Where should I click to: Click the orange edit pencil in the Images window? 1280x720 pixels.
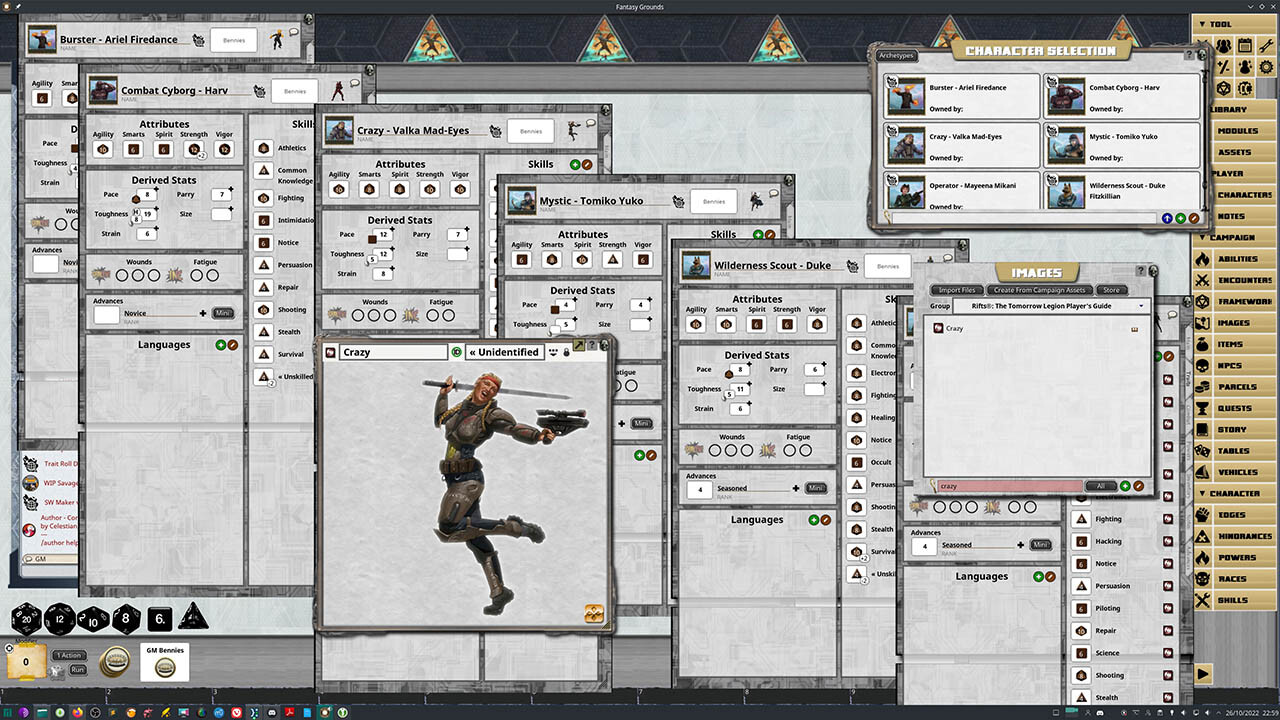pyautogui.click(x=1138, y=486)
